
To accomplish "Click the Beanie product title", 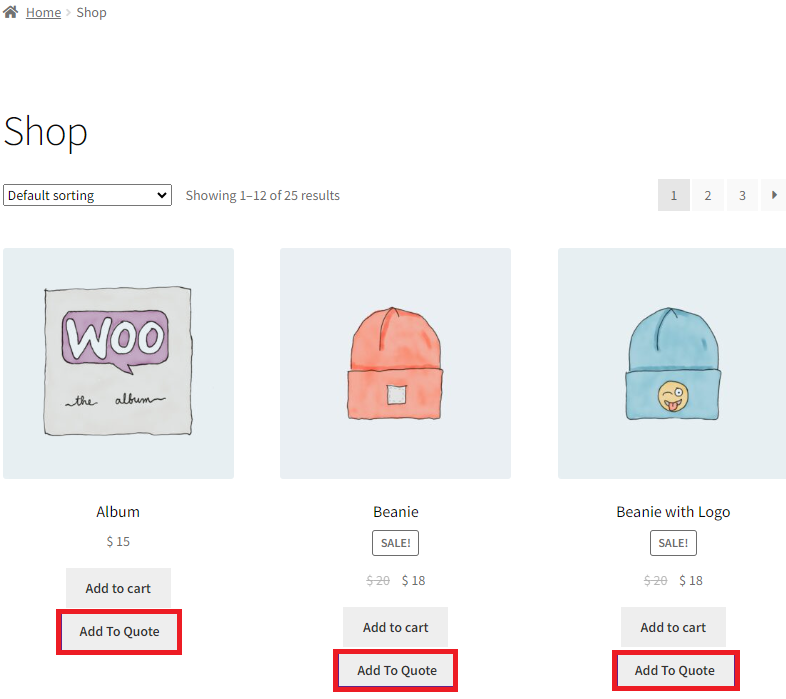I will coord(395,511).
